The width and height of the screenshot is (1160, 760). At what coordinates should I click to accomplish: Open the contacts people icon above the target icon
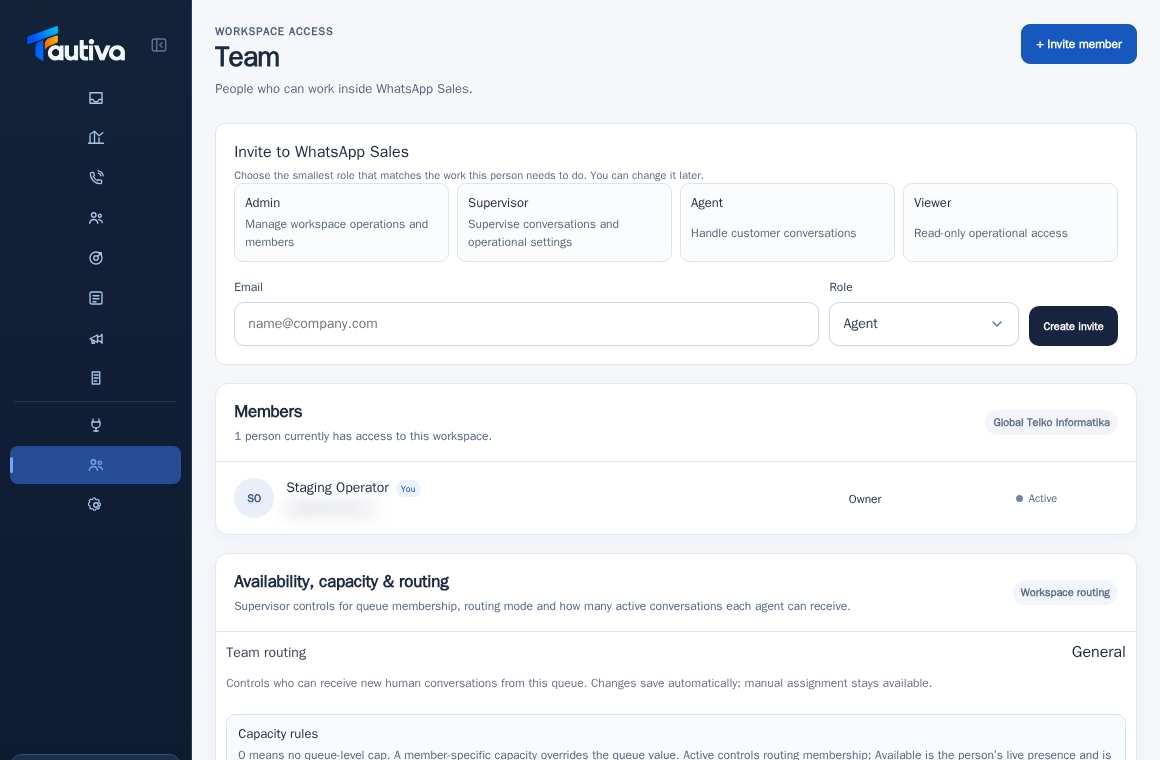point(95,218)
